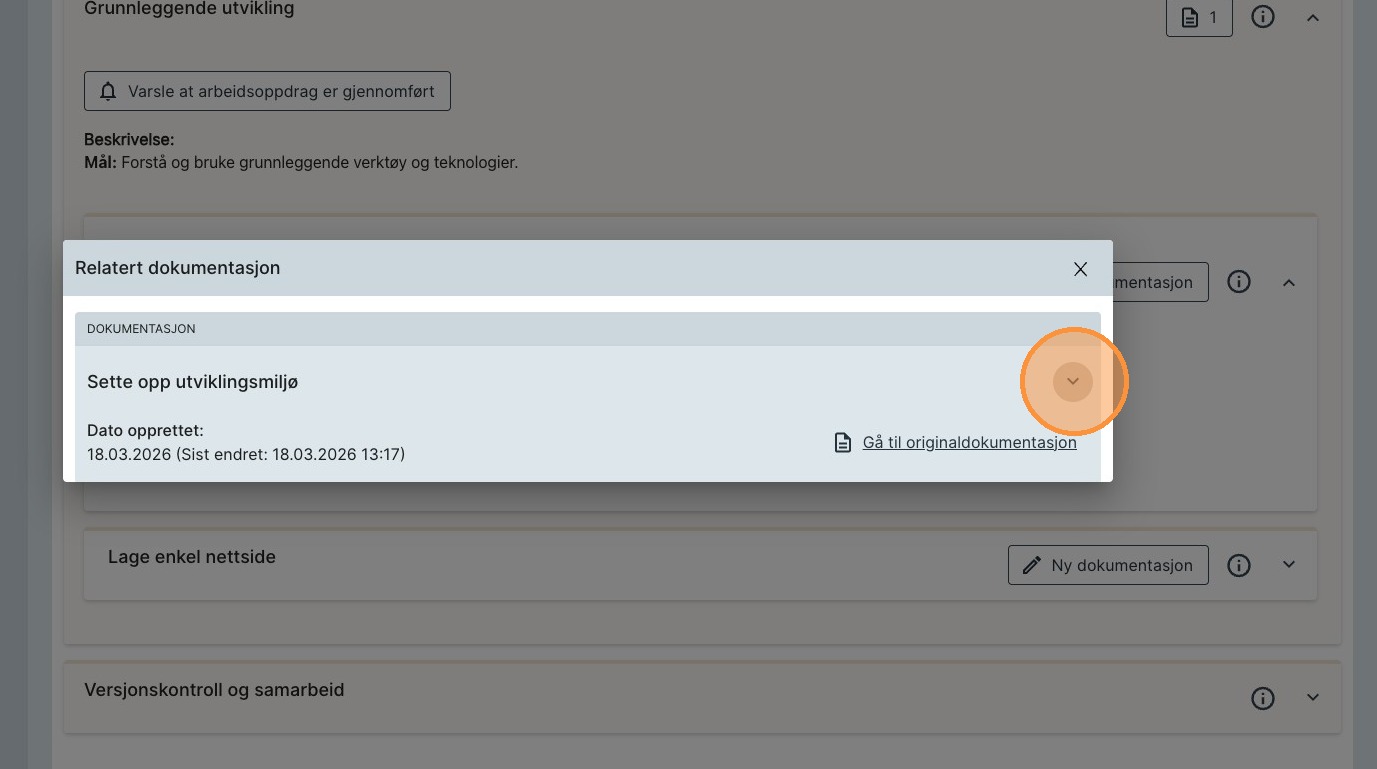Collapse the open task row behind the dialog

pyautogui.click(x=1289, y=282)
